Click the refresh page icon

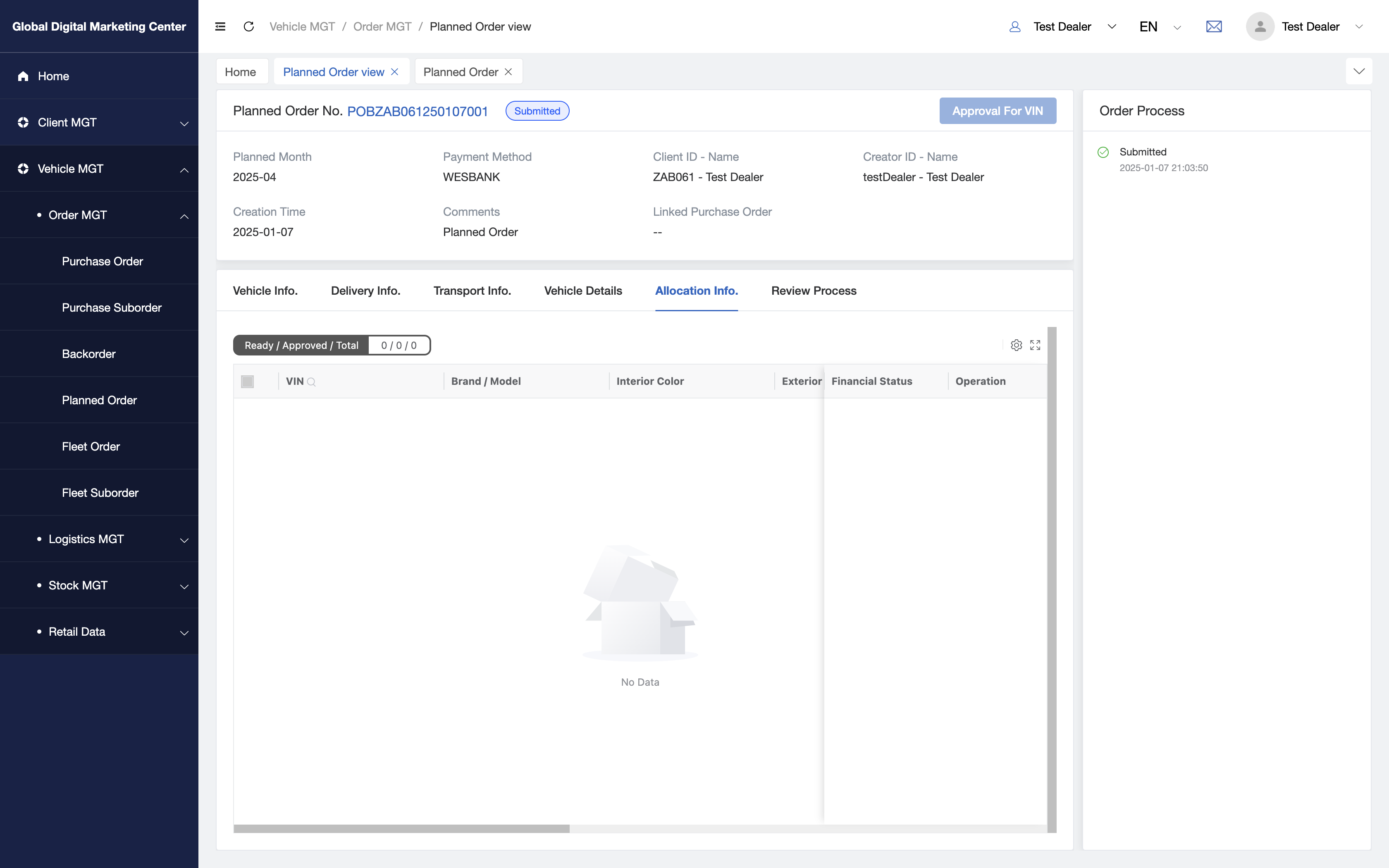(x=248, y=26)
